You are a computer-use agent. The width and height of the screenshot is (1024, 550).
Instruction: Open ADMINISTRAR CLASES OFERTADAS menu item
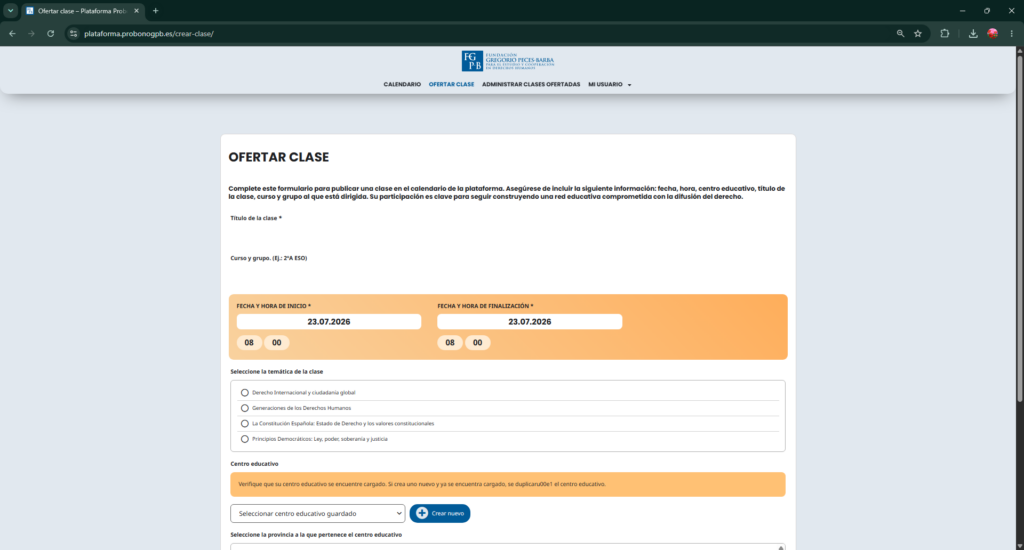[531, 84]
